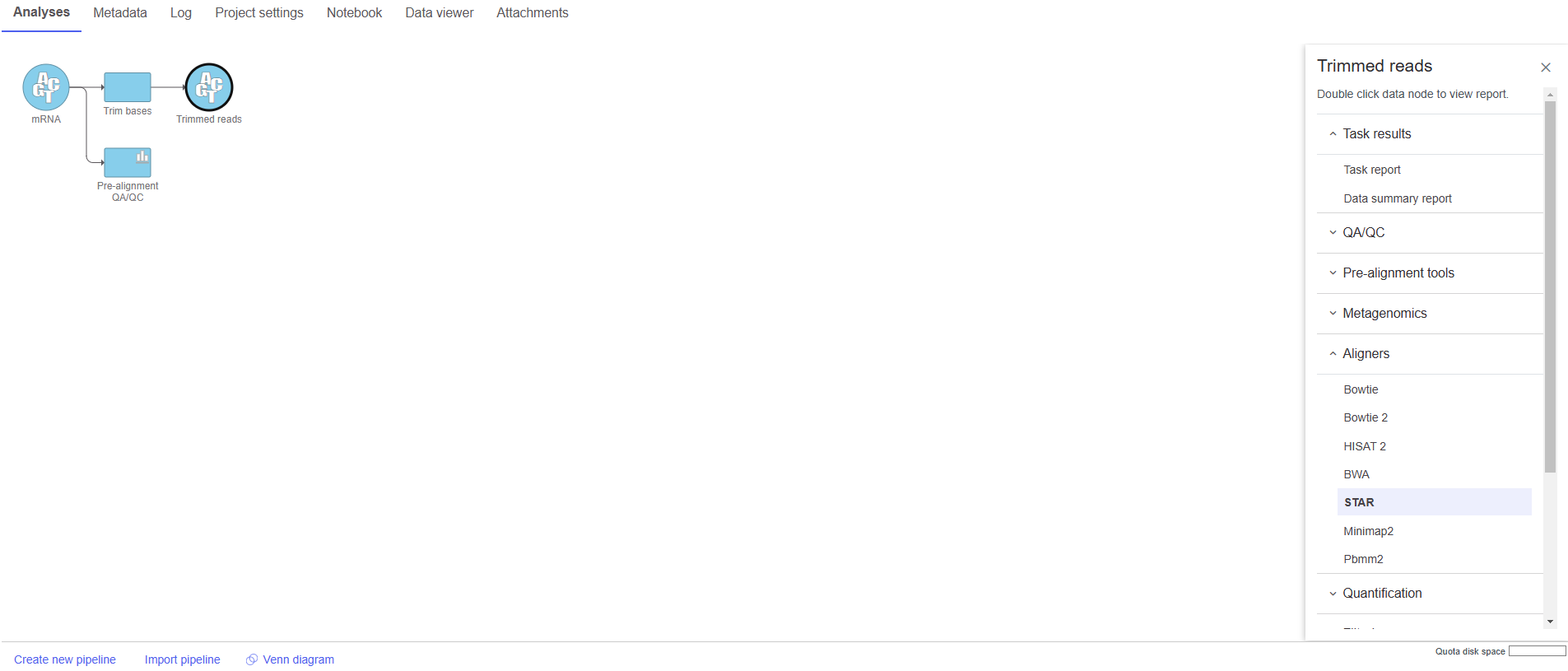This screenshot has width=1568, height=671.
Task: Switch to the Metadata tab
Action: click(x=120, y=13)
